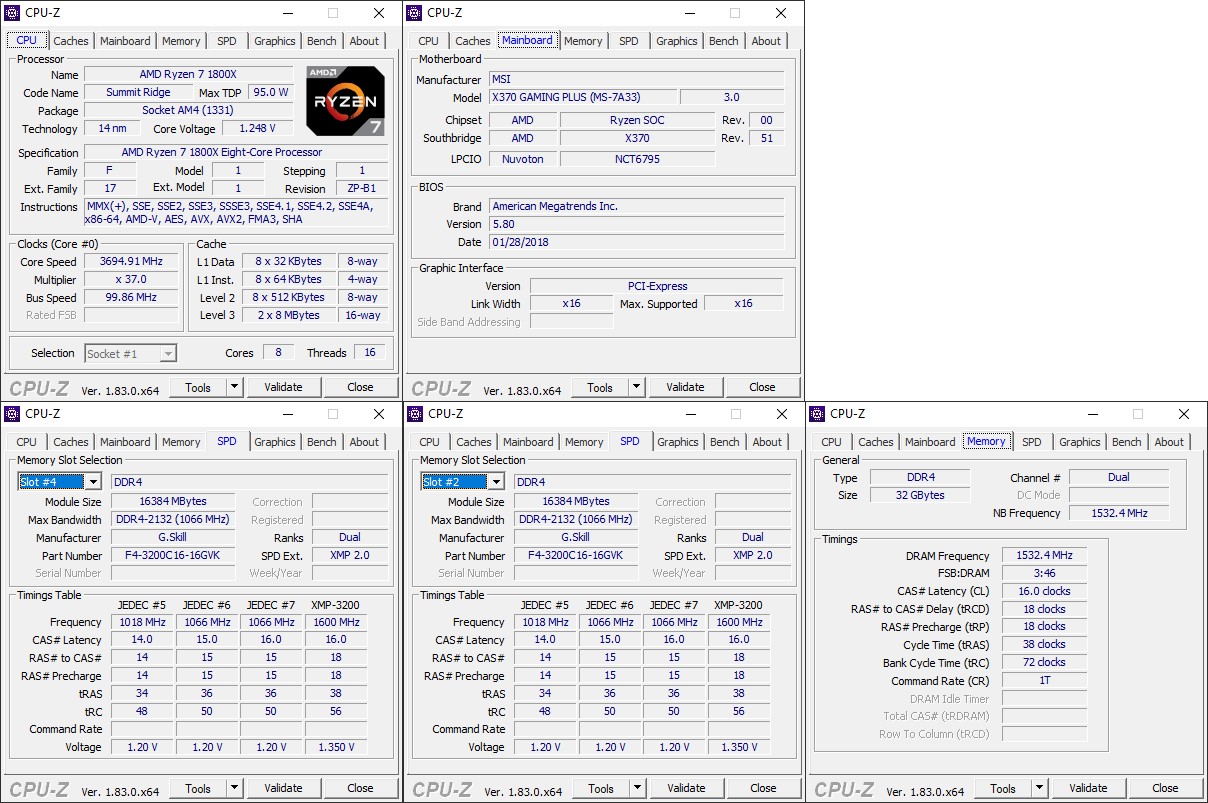Open the Socket #1 selection dropdown
This screenshot has height=803, width=1208.
[168, 353]
